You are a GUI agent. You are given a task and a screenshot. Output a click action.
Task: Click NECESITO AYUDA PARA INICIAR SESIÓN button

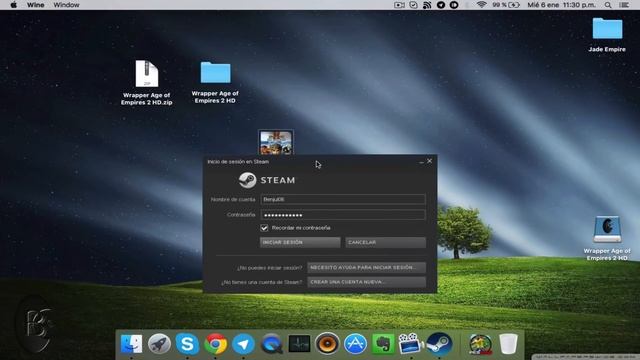click(367, 267)
